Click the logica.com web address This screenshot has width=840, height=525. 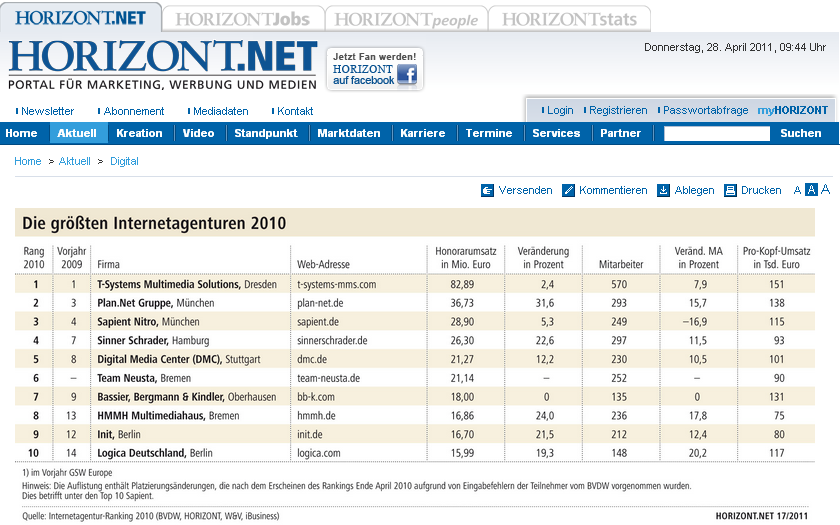point(319,453)
